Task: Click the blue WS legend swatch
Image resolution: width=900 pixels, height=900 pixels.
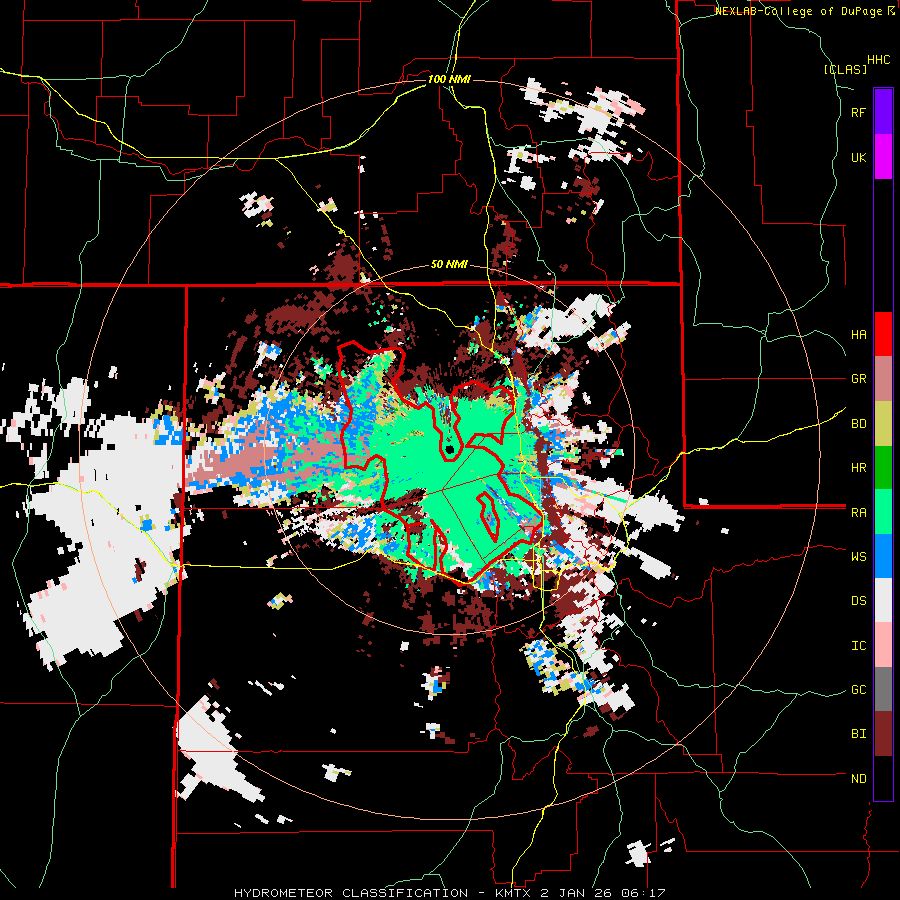Action: (x=883, y=556)
